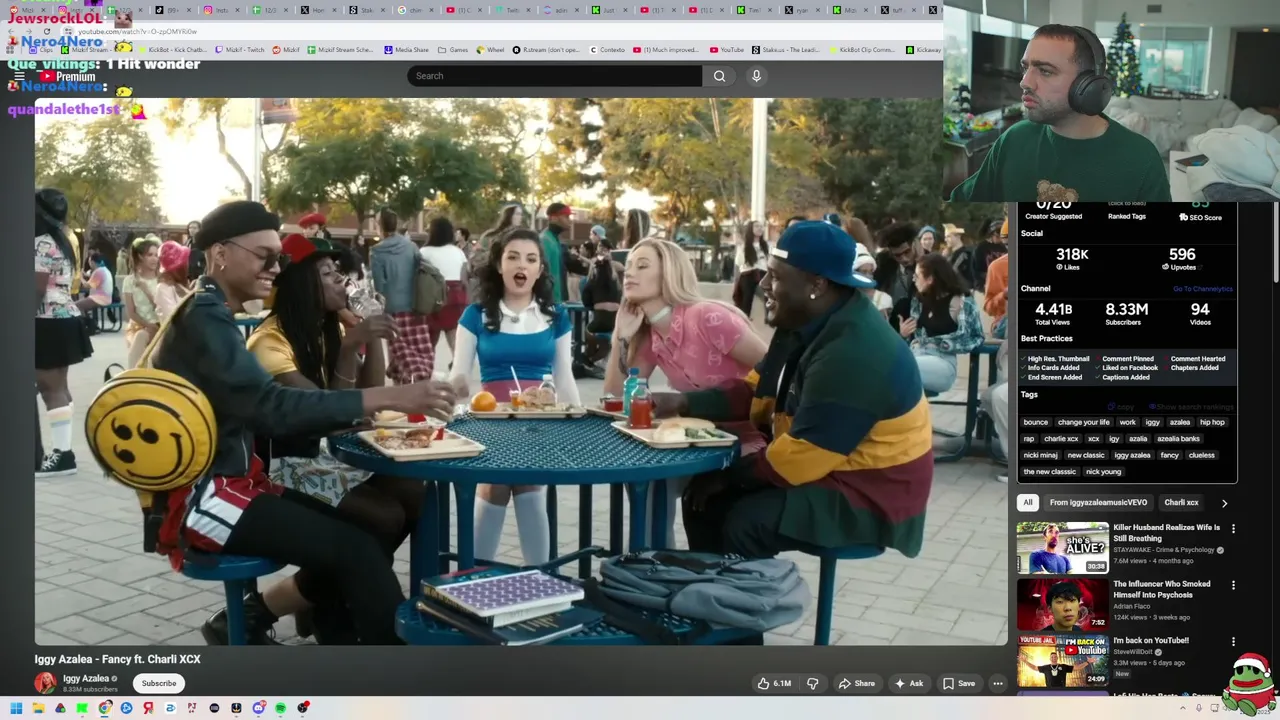Click the 'azealia banks' tag
The width and height of the screenshot is (1280, 720).
[x=1178, y=439]
